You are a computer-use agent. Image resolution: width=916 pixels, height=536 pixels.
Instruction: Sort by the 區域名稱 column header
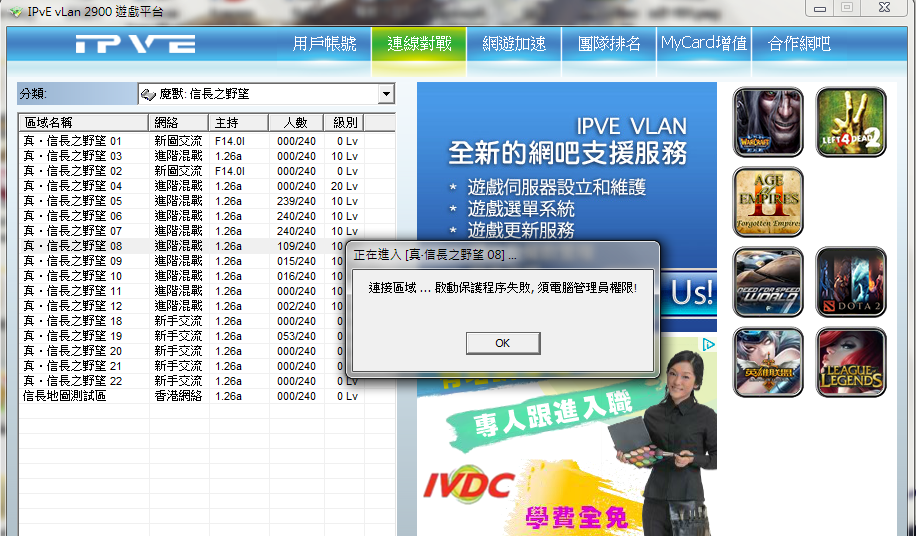click(x=84, y=123)
